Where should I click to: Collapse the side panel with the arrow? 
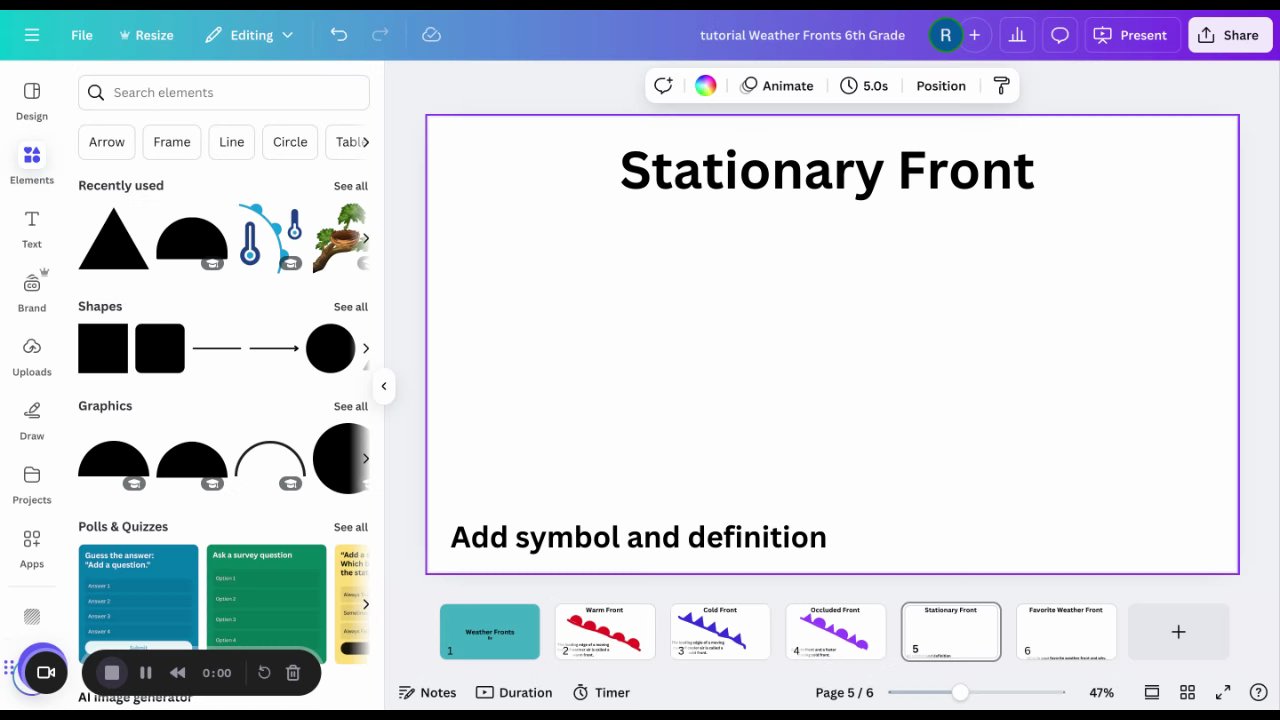[x=384, y=386]
